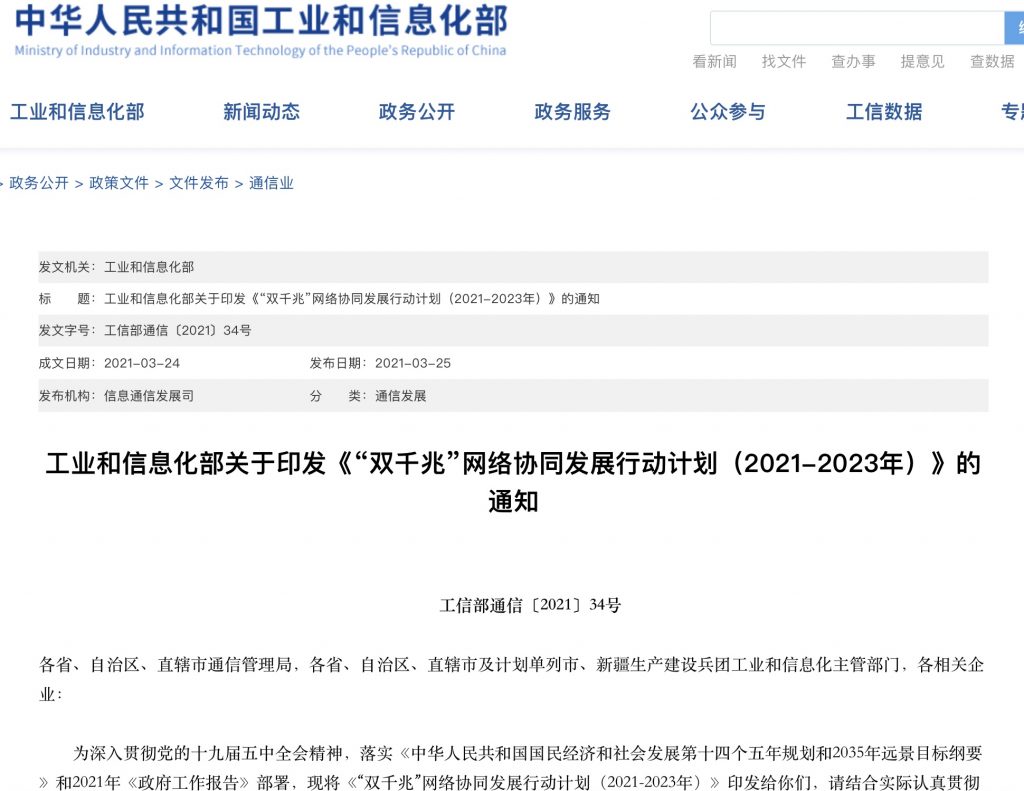Click the 发文机关 value 工业和信息化部
Image resolution: width=1024 pixels, height=791 pixels.
tap(149, 267)
